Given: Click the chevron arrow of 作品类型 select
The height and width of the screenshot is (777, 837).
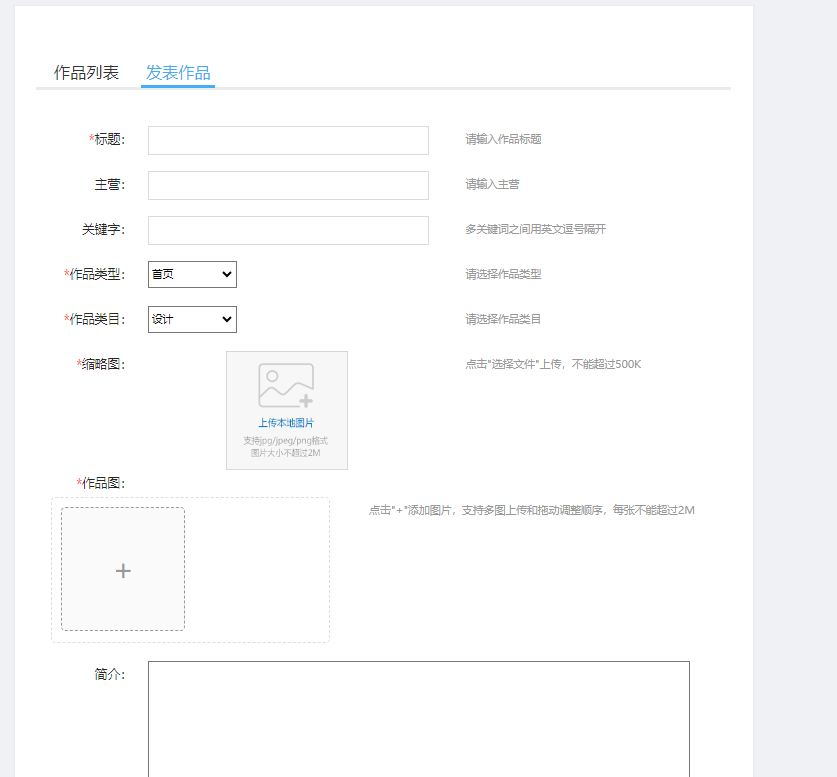Looking at the screenshot, I should click(227, 274).
